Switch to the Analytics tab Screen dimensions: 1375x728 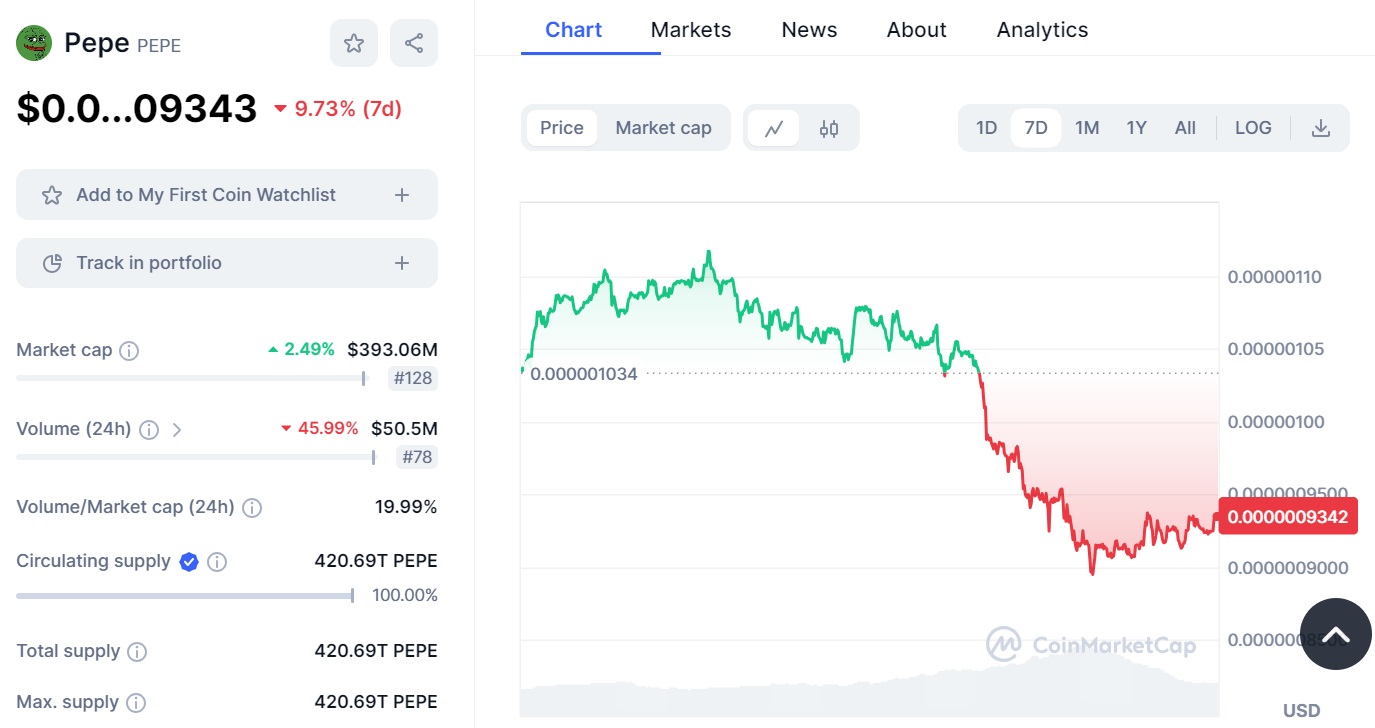(x=1042, y=30)
